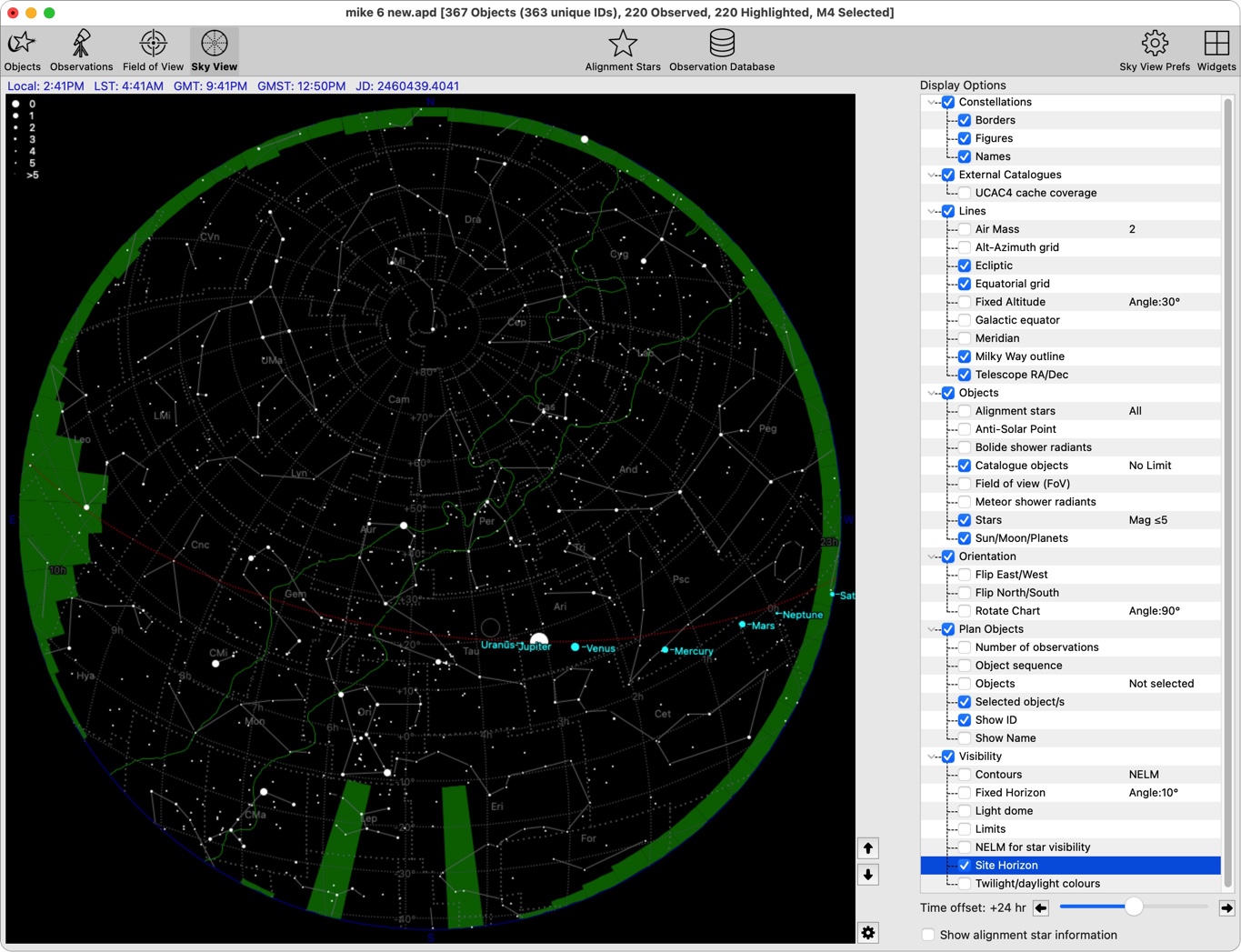Switch to Field of View

click(153, 51)
